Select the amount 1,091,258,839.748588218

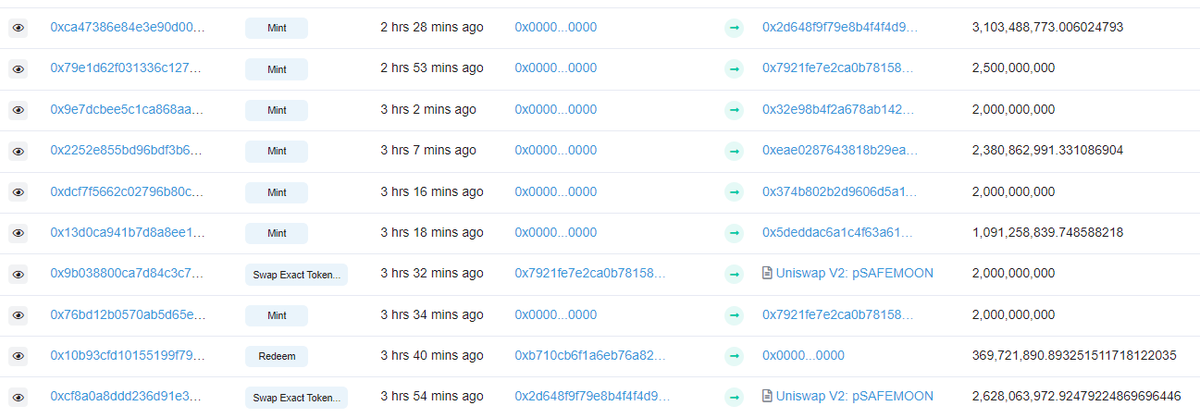(x=1047, y=232)
